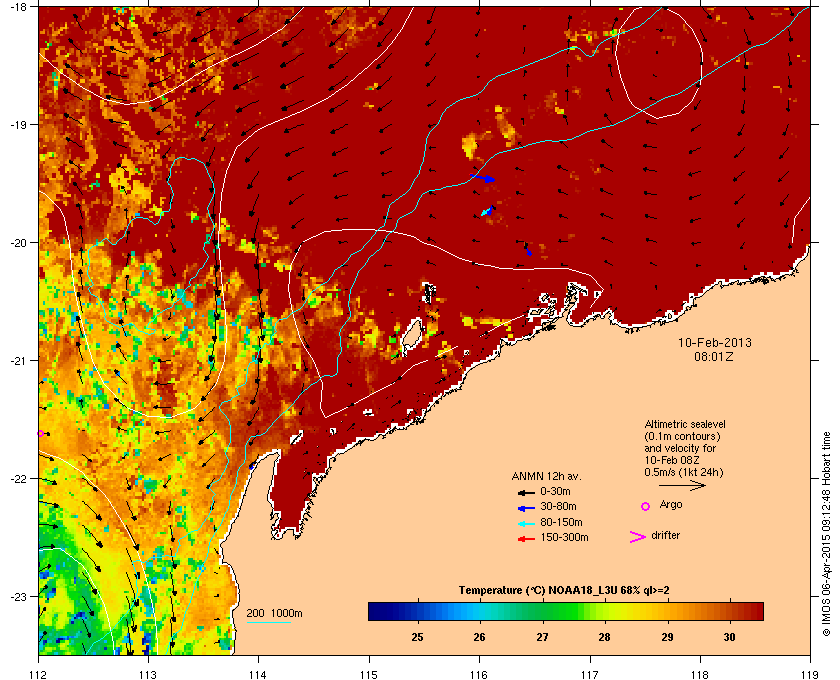Click the colorbar tick label '26'

(x=479, y=637)
